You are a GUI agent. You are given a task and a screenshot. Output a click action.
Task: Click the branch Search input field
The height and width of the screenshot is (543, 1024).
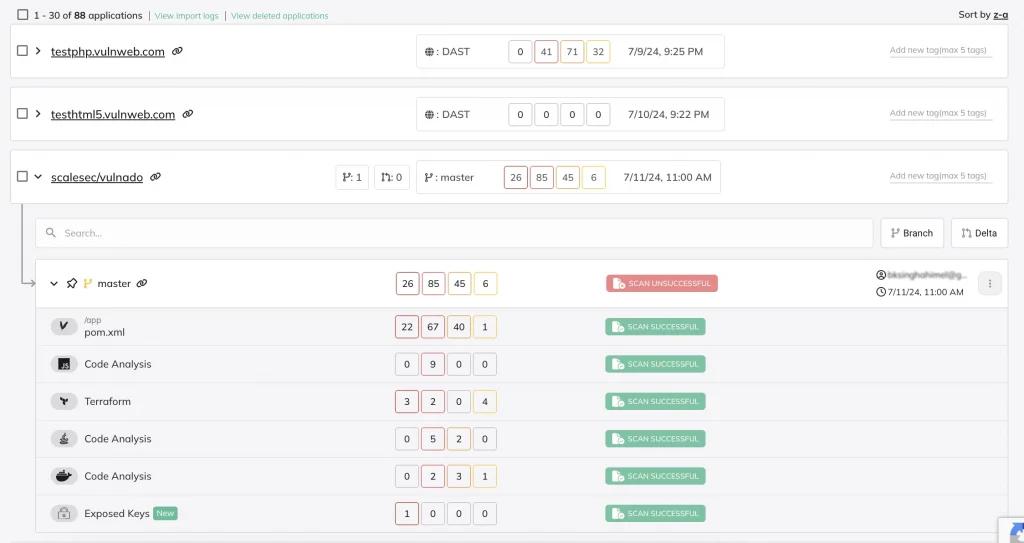(x=460, y=233)
